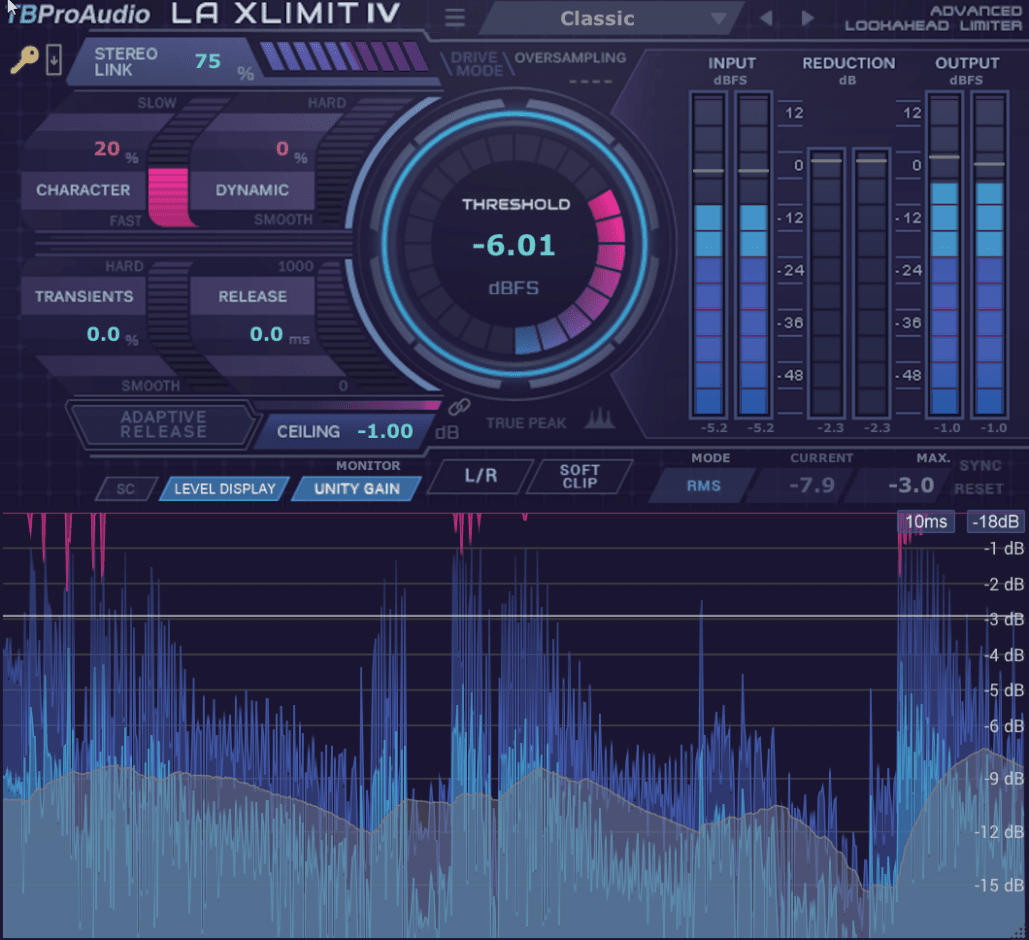Select the Drive Mode option

point(476,64)
